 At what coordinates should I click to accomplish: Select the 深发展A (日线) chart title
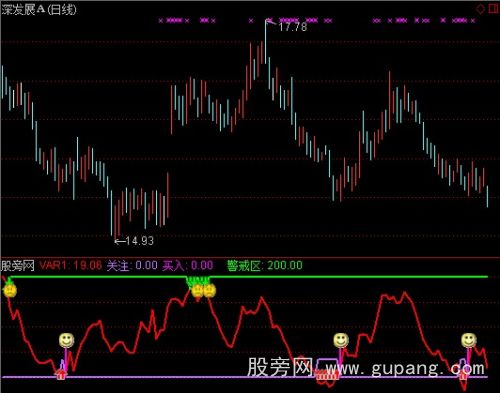pyautogui.click(x=39, y=9)
